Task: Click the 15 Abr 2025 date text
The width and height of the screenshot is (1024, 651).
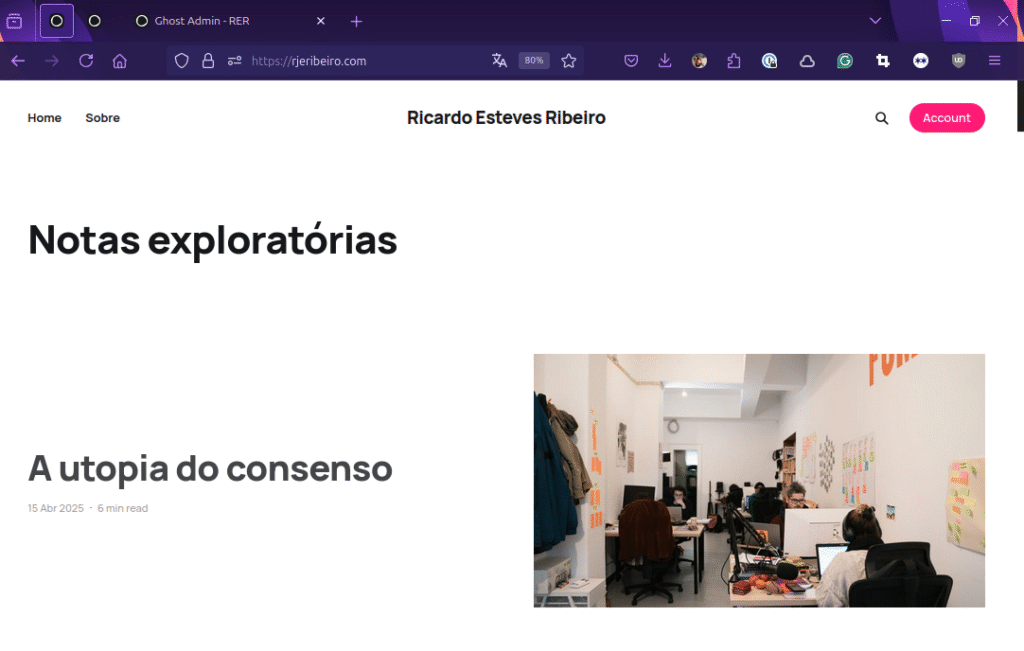Action: tap(56, 508)
